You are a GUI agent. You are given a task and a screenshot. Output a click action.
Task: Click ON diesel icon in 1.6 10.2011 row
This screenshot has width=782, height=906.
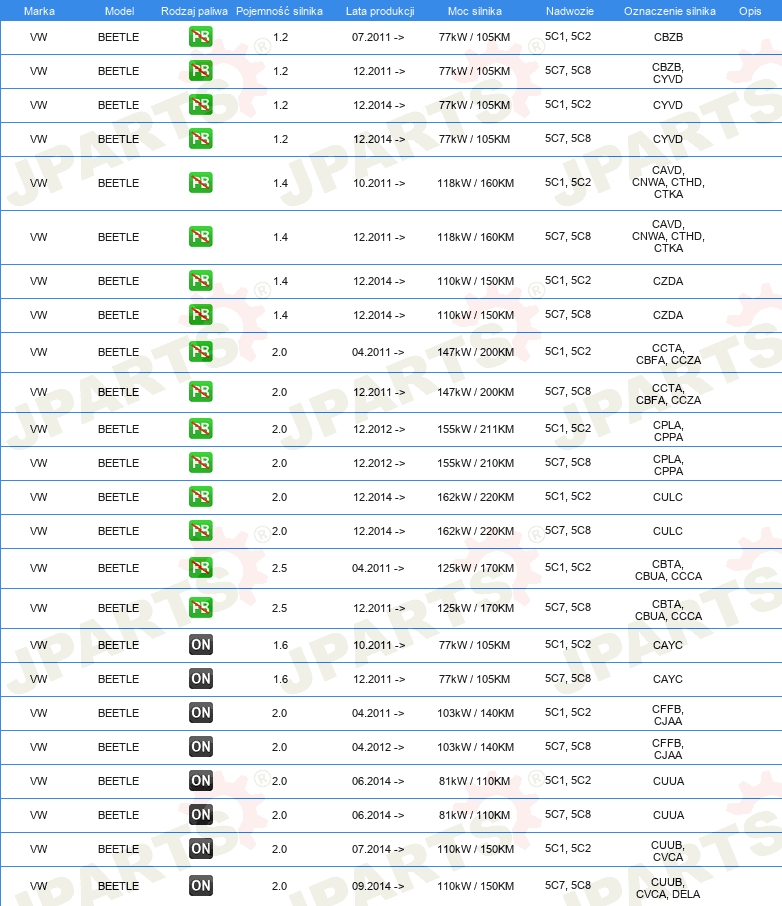[201, 645]
